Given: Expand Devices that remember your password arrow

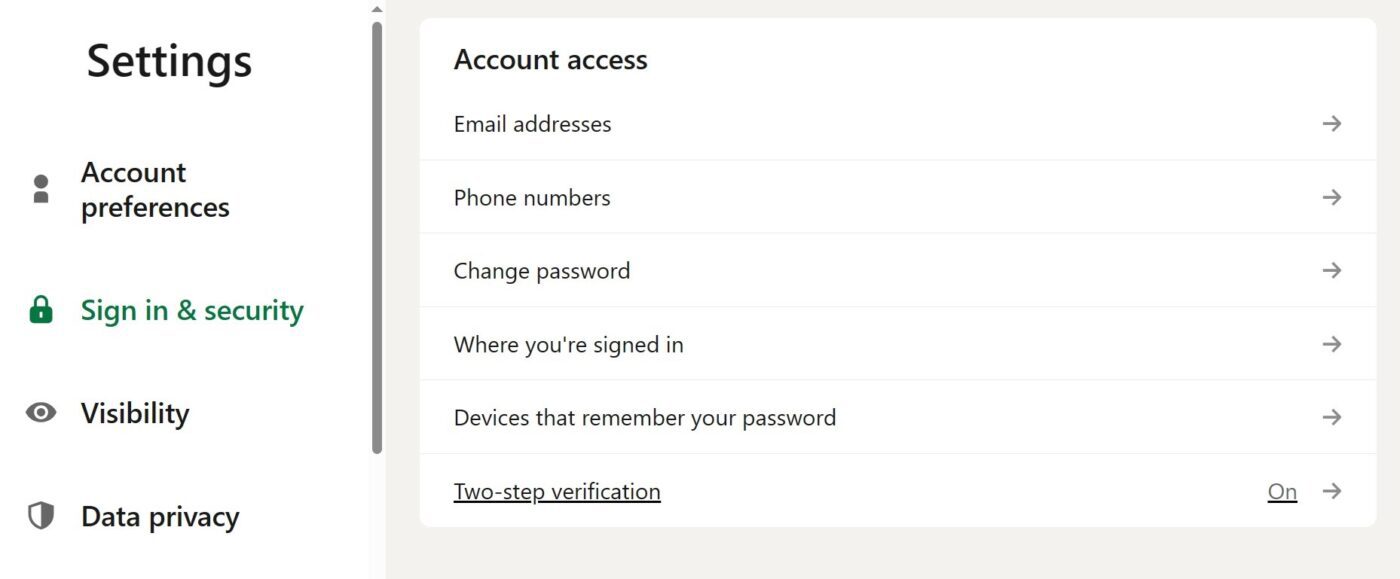Looking at the screenshot, I should click(1331, 417).
